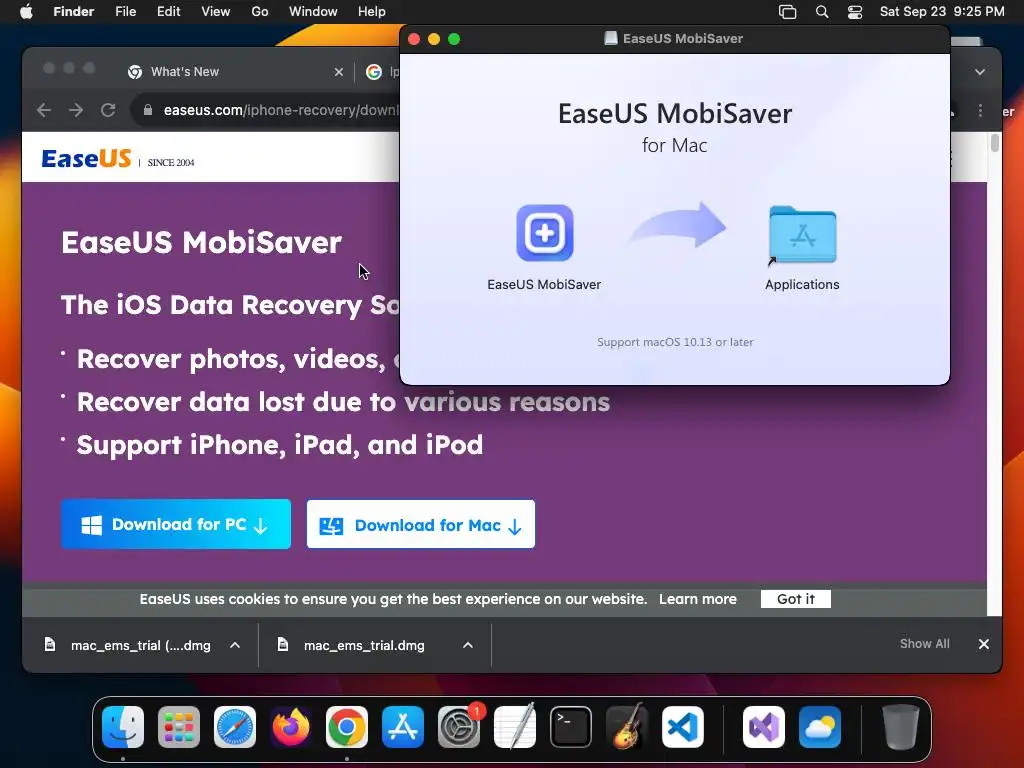Open the View menu
The image size is (1024, 768).
[216, 12]
